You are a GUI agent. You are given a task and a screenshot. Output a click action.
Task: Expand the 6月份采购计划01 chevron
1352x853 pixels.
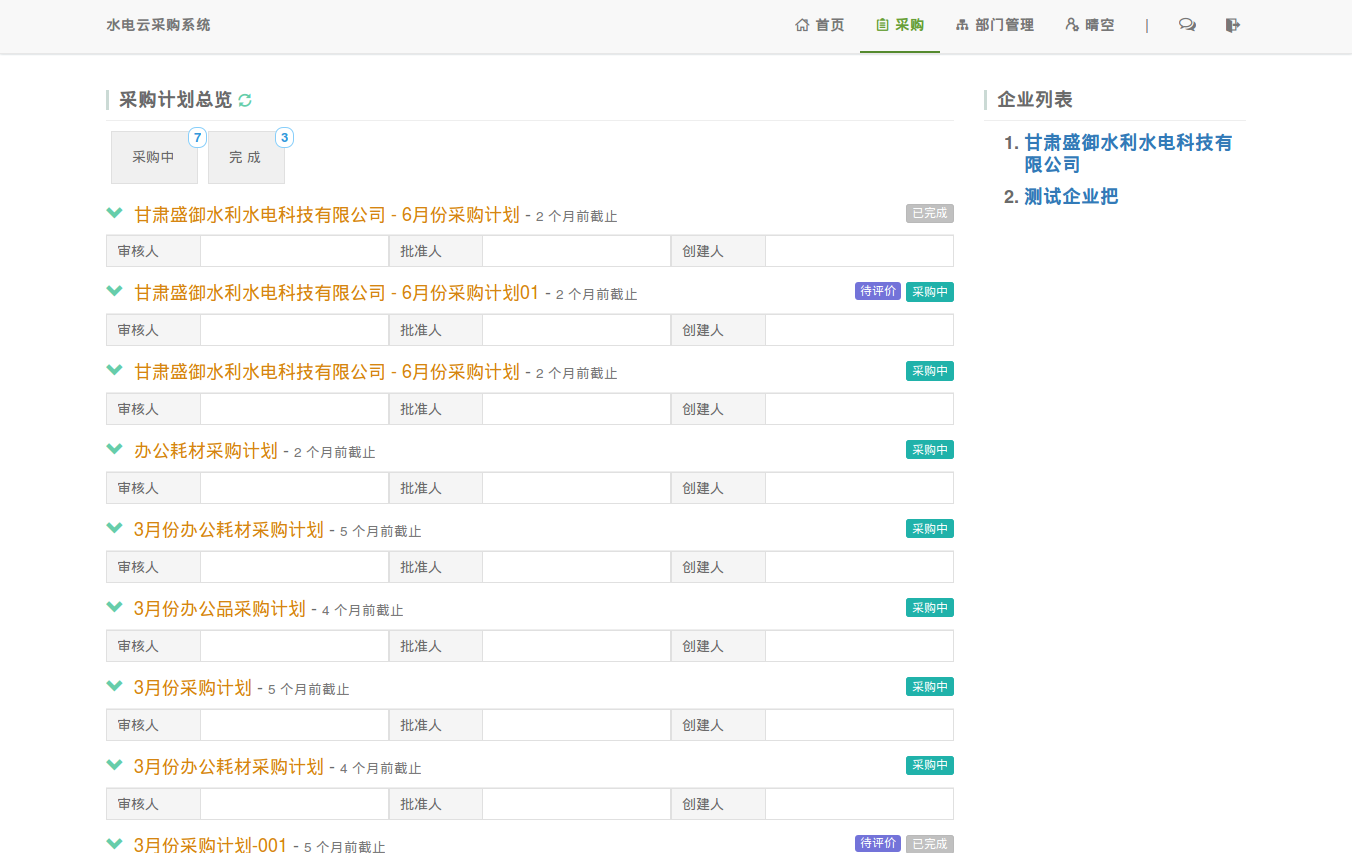115,292
